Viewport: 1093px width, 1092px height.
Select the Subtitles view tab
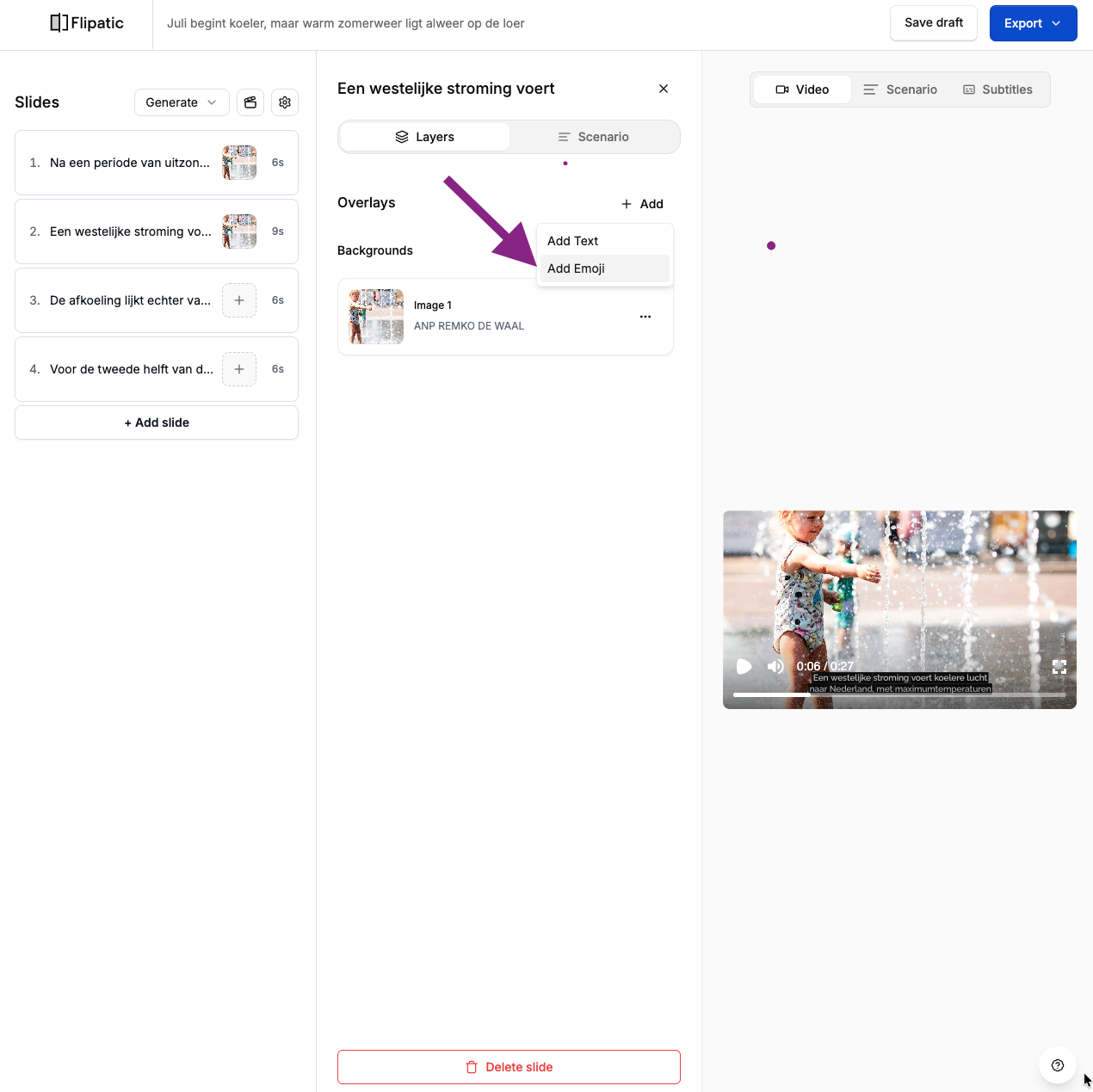point(998,89)
